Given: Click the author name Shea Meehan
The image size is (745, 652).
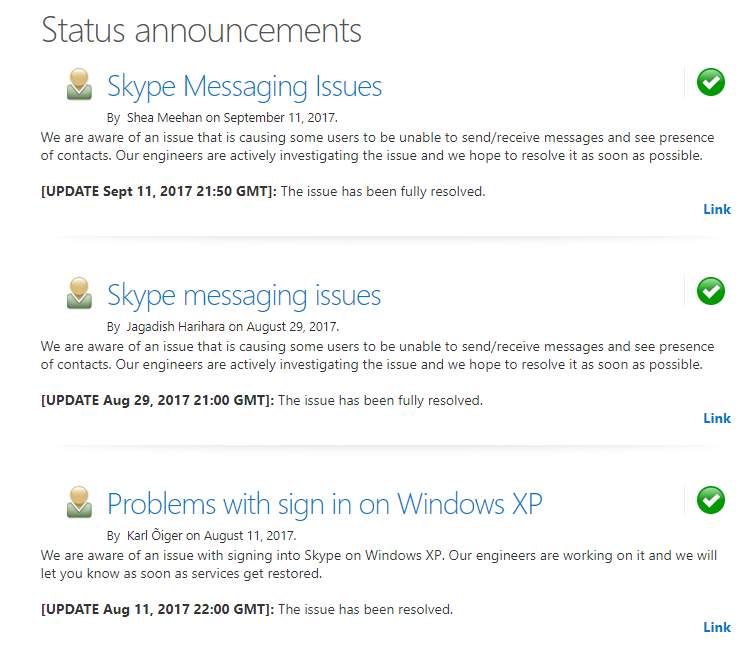Looking at the screenshot, I should pos(164,117).
